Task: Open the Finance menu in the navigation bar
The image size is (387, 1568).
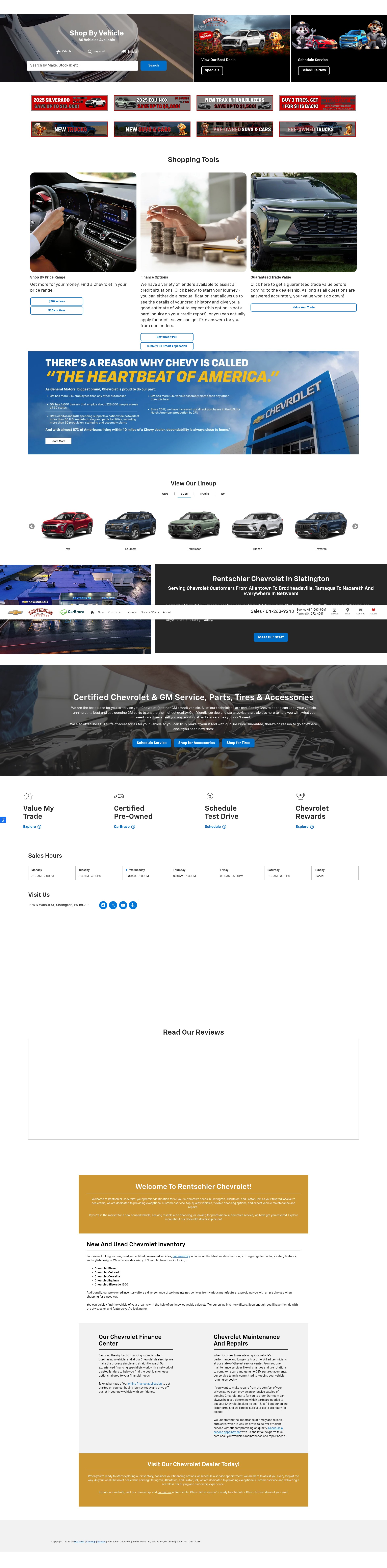Action: (131, 612)
